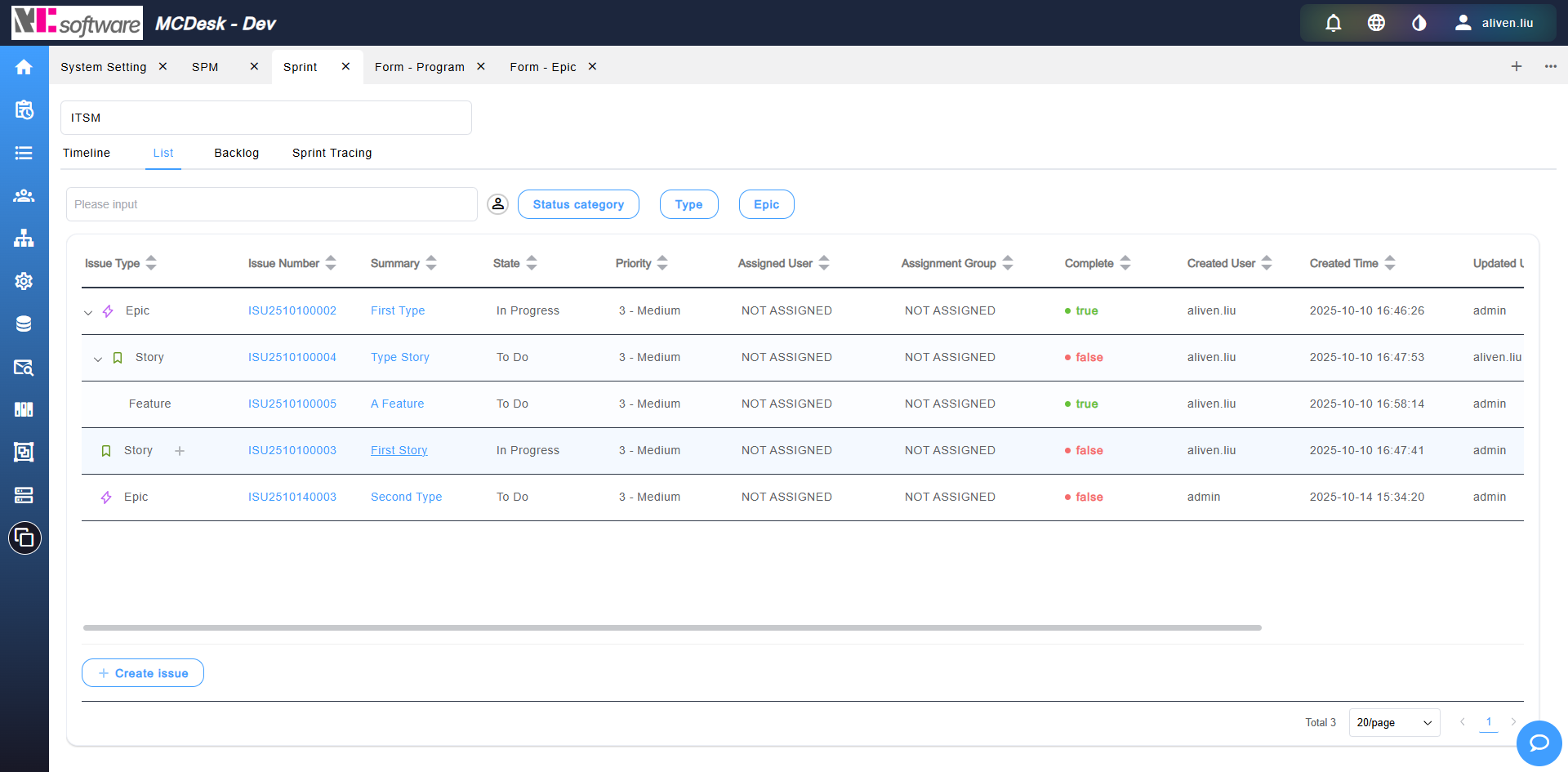Open issue ISU2510100002 link

292,310
